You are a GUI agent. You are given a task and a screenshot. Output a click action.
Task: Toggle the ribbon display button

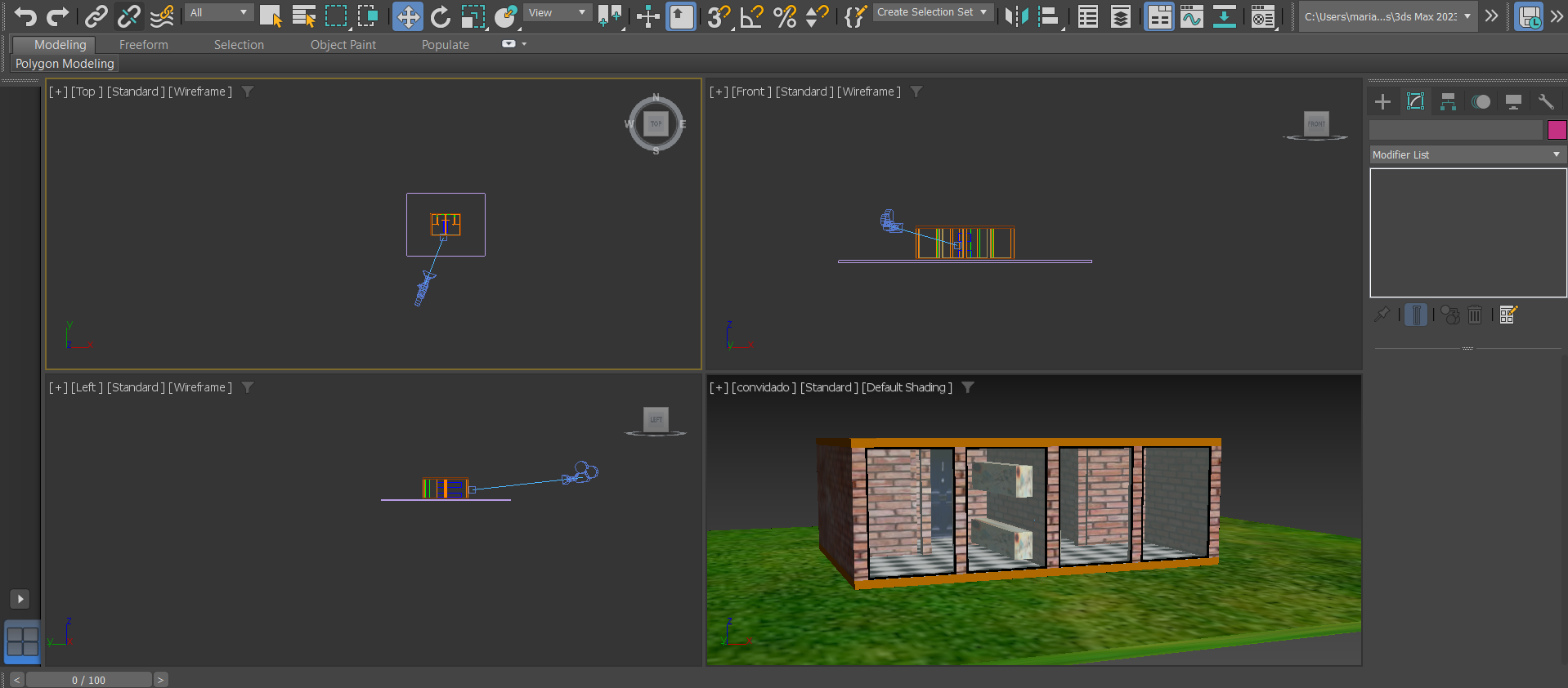(x=1159, y=16)
